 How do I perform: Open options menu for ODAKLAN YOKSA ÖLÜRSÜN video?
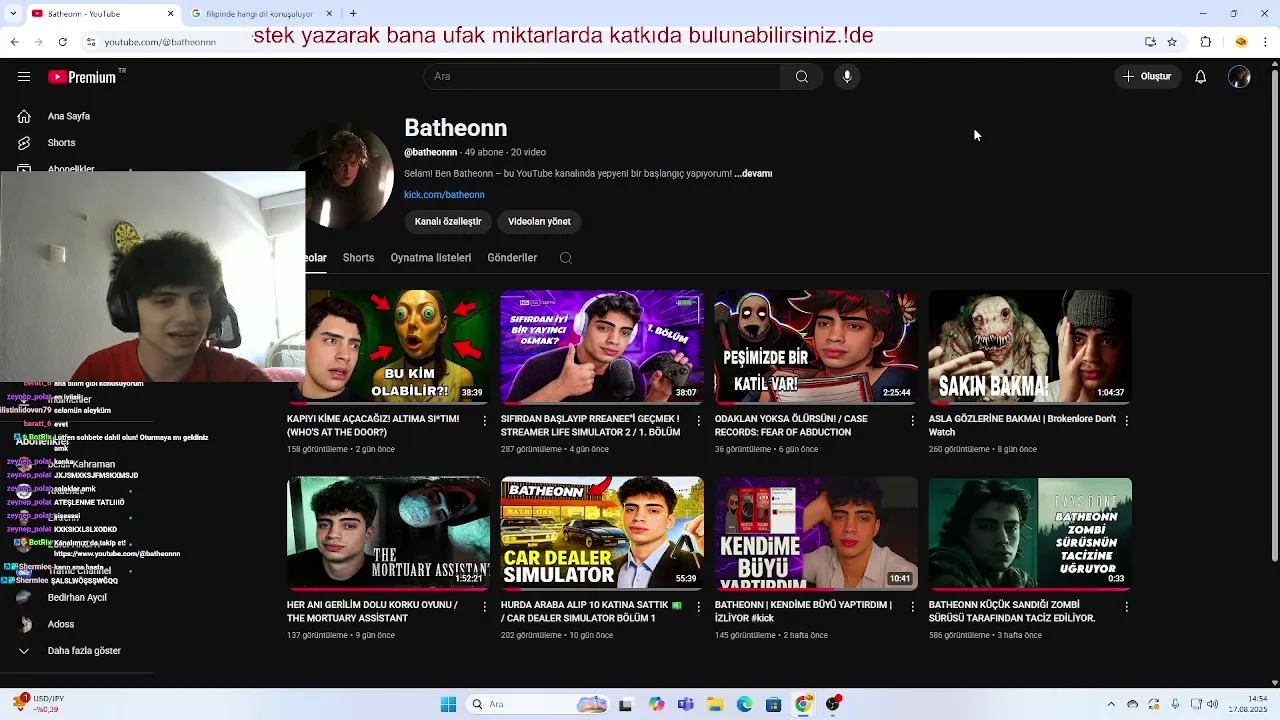click(x=912, y=421)
